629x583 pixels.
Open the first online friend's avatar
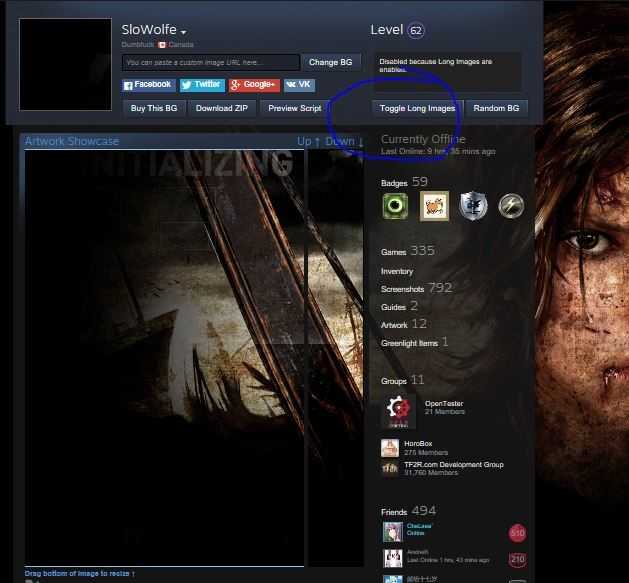tap(393, 532)
